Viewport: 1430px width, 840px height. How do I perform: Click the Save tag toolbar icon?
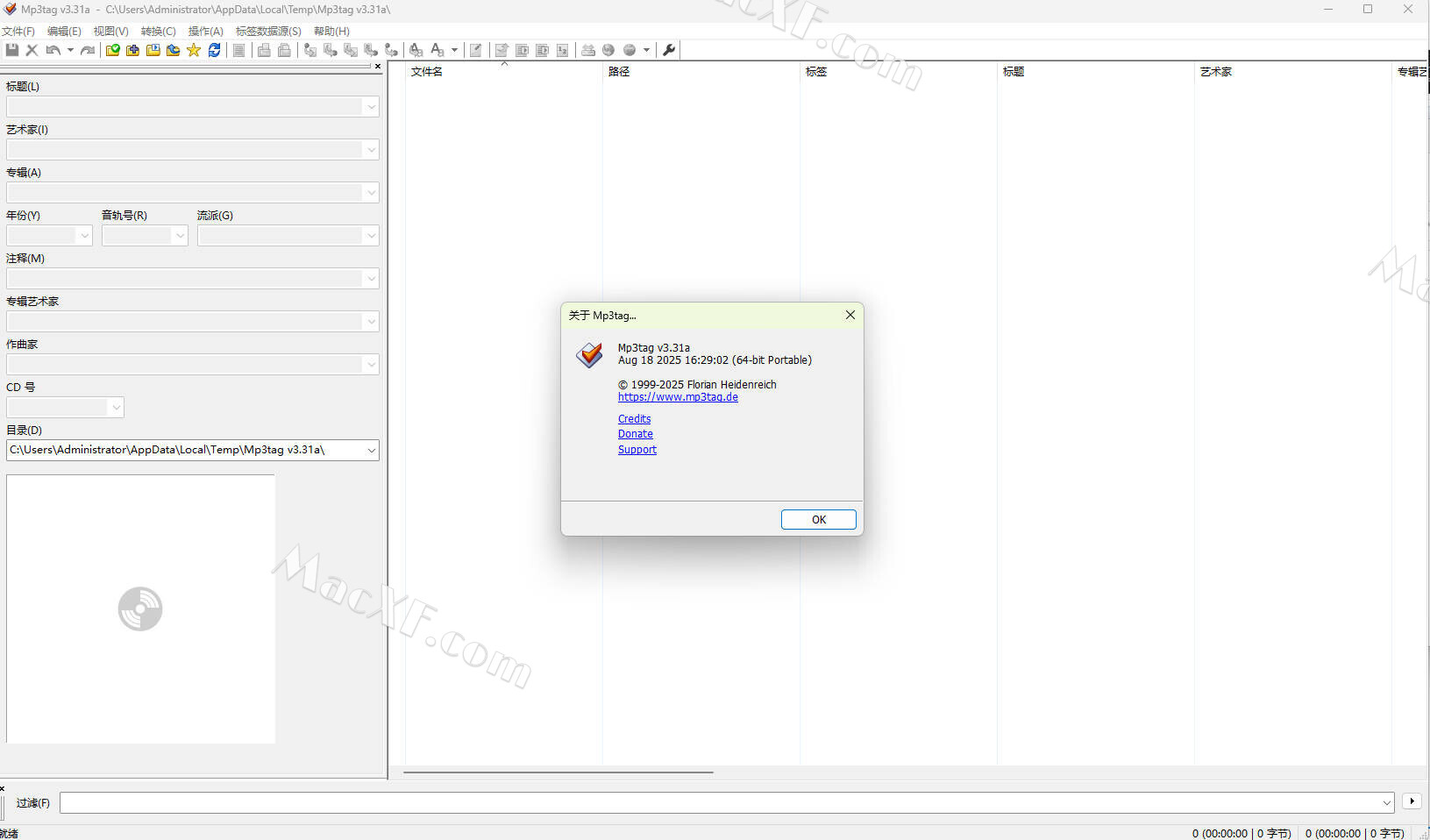click(x=12, y=50)
